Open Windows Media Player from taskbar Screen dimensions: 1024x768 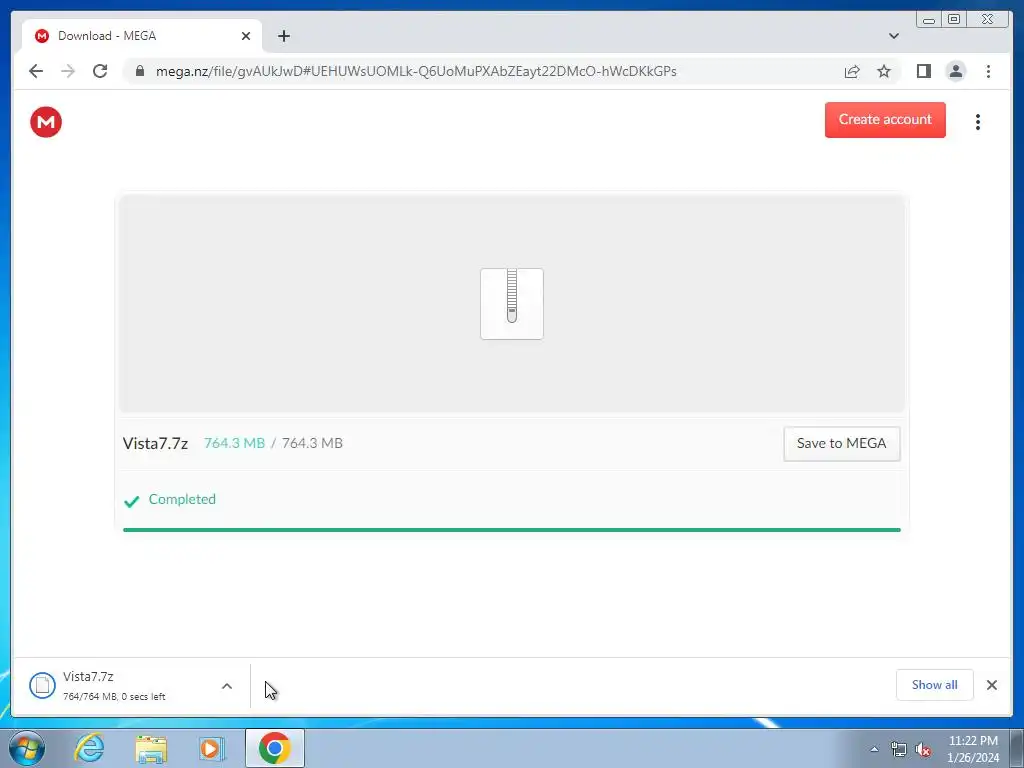(211, 748)
